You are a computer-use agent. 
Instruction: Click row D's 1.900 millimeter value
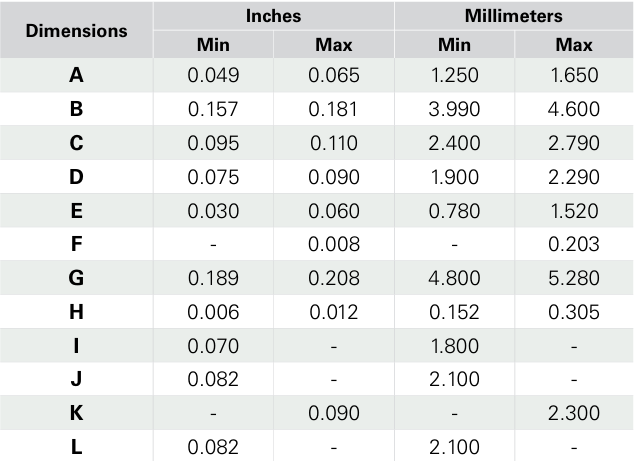[x=454, y=177]
